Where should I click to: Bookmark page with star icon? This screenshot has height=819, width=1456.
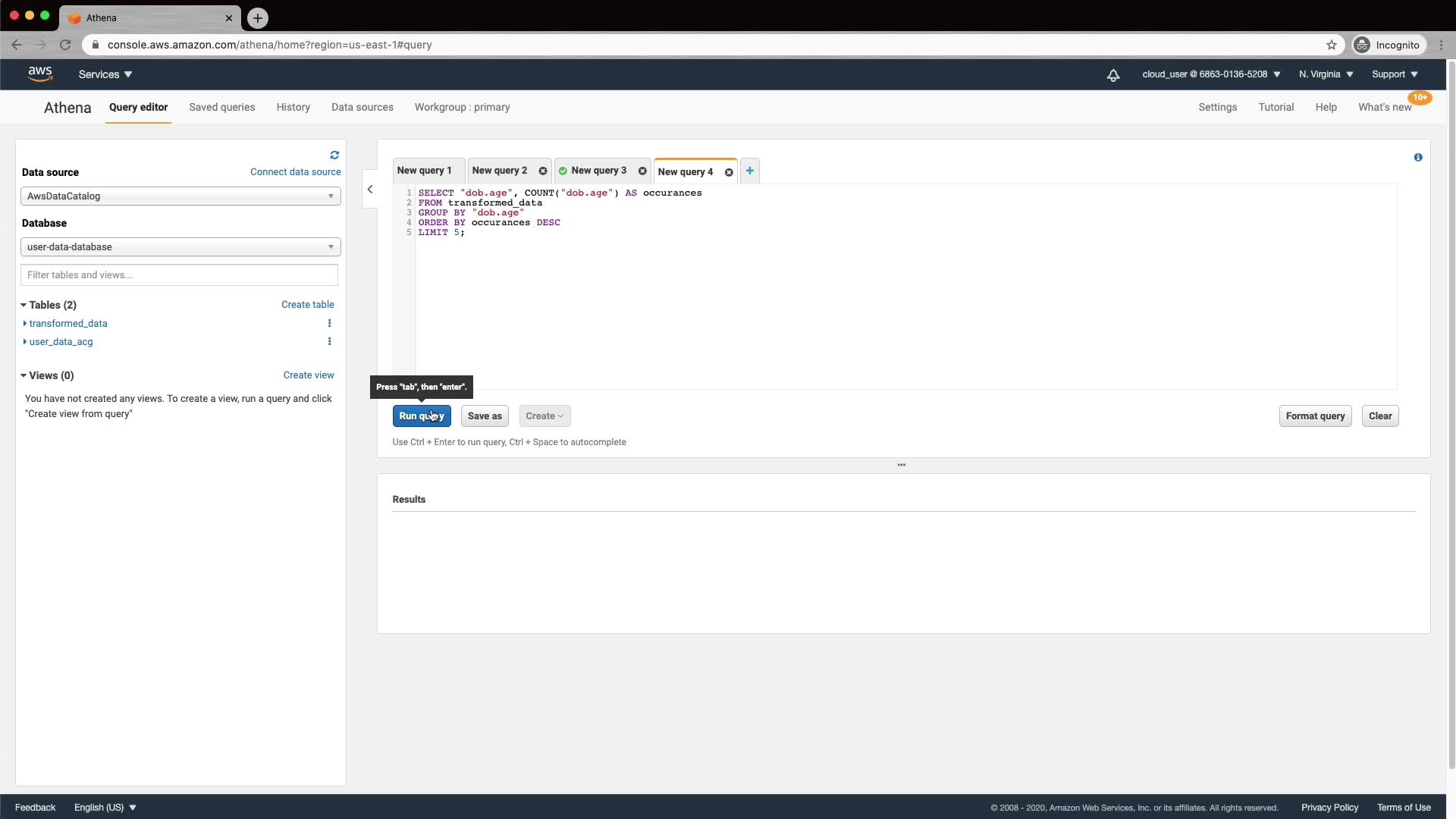1332,45
